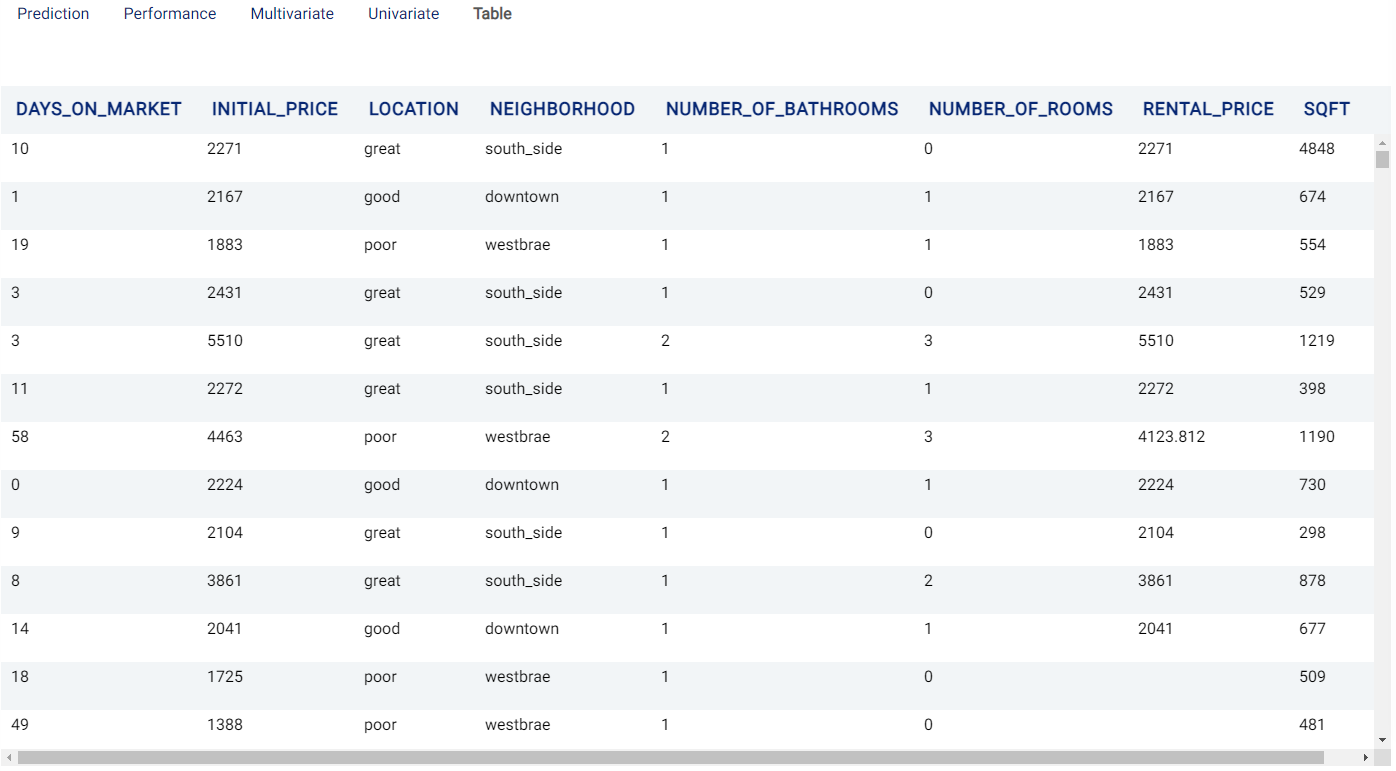Select SQFT cell 878
The width and height of the screenshot is (1396, 771).
pos(1313,581)
